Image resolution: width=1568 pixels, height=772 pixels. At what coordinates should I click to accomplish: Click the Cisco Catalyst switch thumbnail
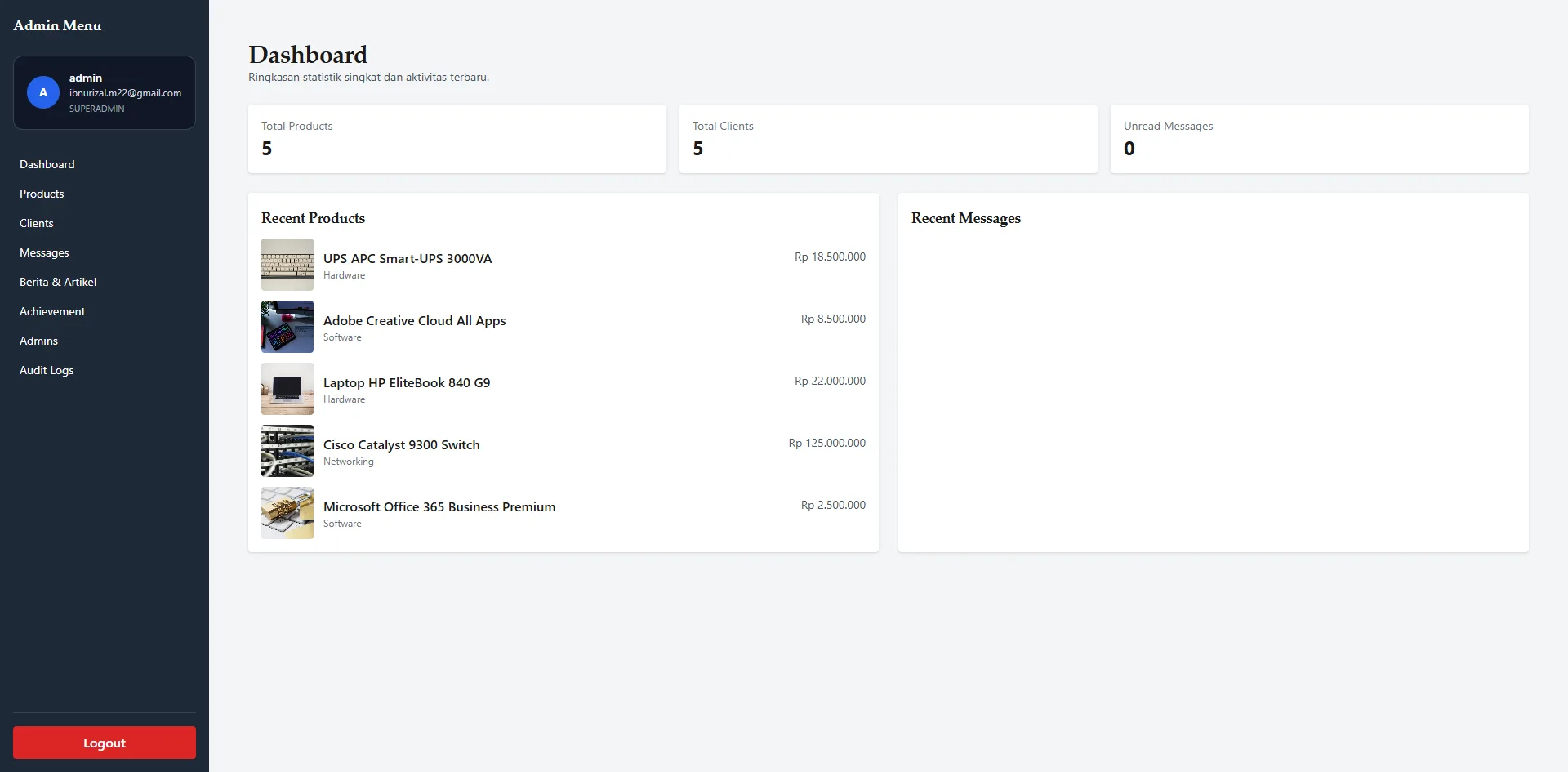pos(287,451)
